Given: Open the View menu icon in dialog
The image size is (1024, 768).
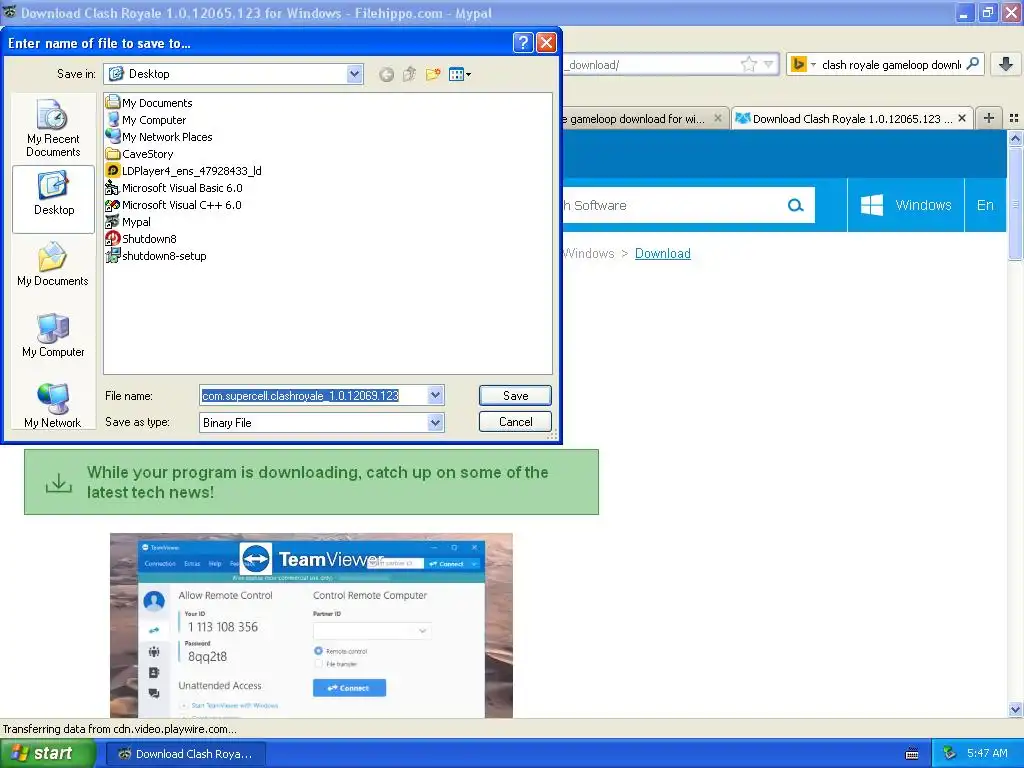Looking at the screenshot, I should 456,74.
